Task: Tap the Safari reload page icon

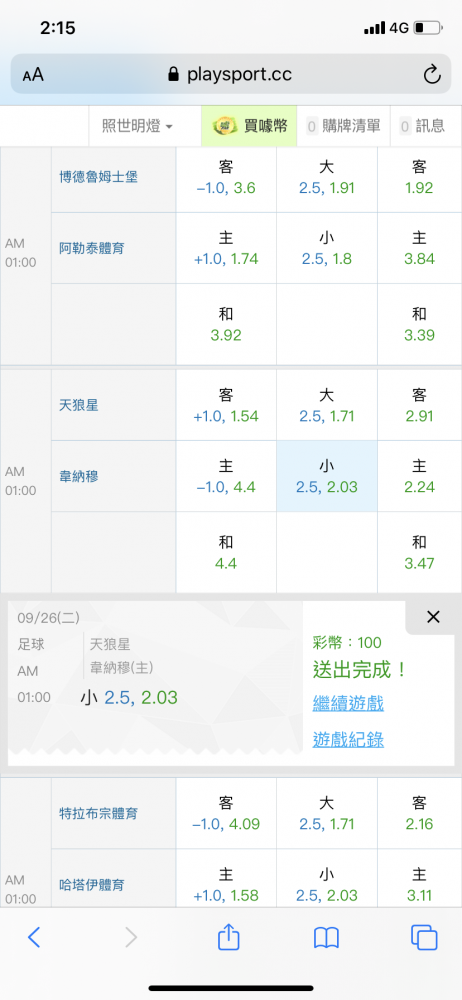Action: point(432,75)
